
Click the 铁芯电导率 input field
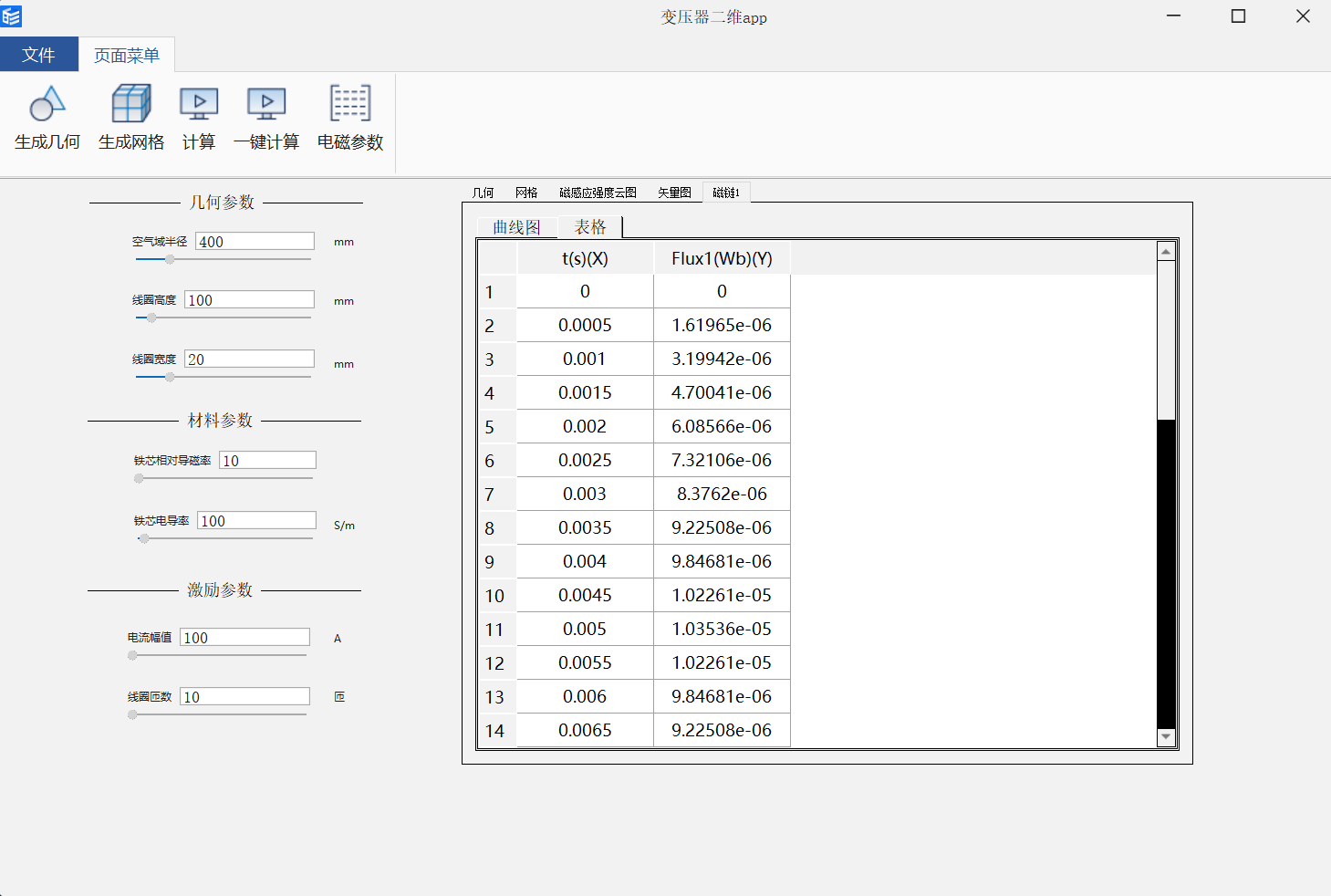[x=256, y=520]
